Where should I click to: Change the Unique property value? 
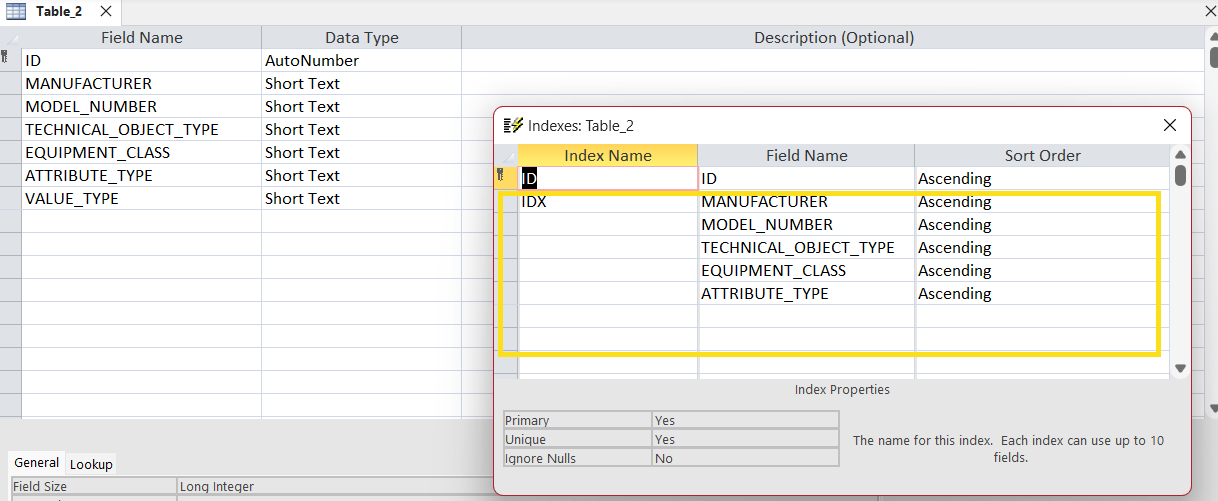pos(744,440)
